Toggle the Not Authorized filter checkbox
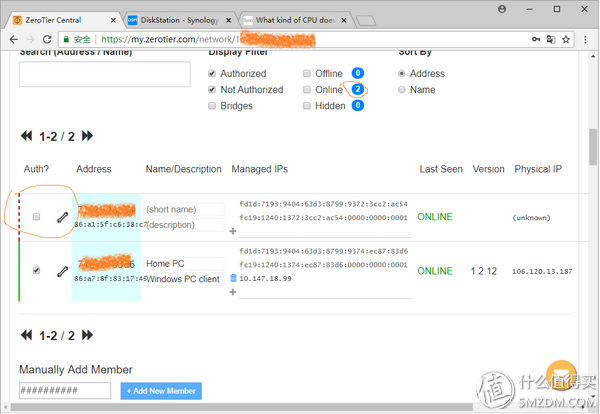This screenshot has width=600, height=414. coord(212,90)
